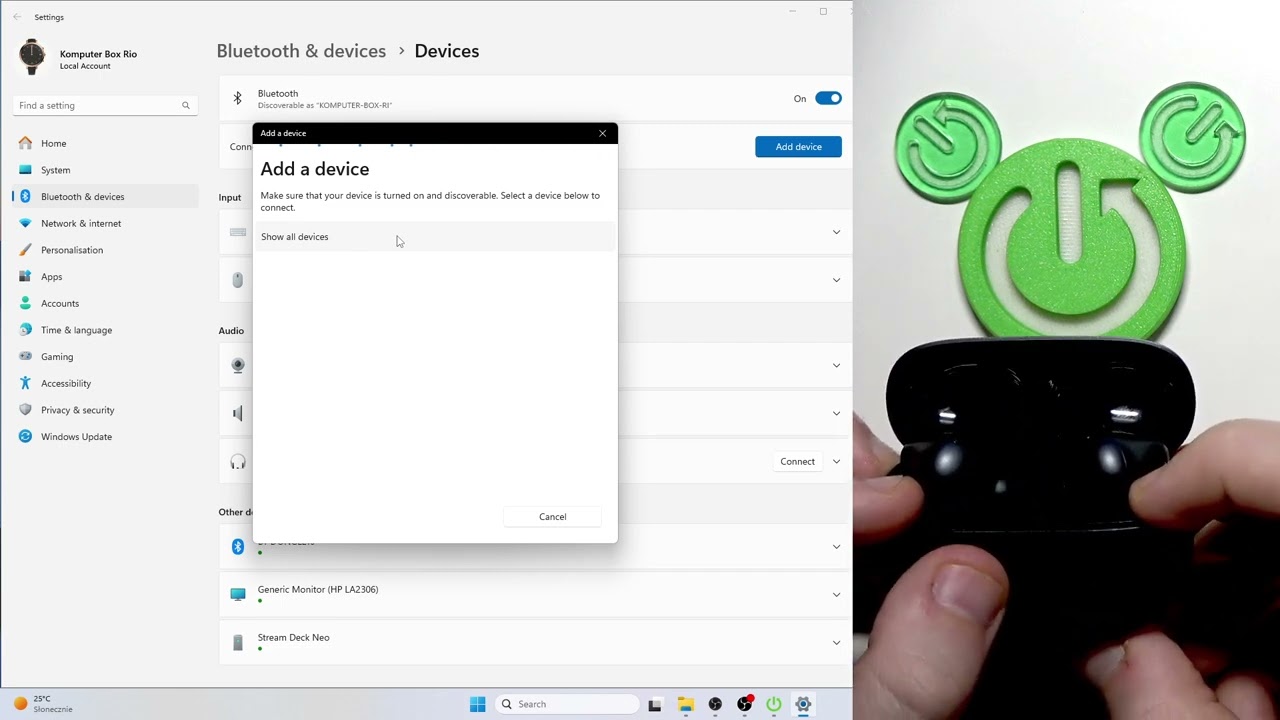1280x720 pixels.
Task: Open the weather widget showing 25°C
Action: pyautogui.click(x=42, y=704)
